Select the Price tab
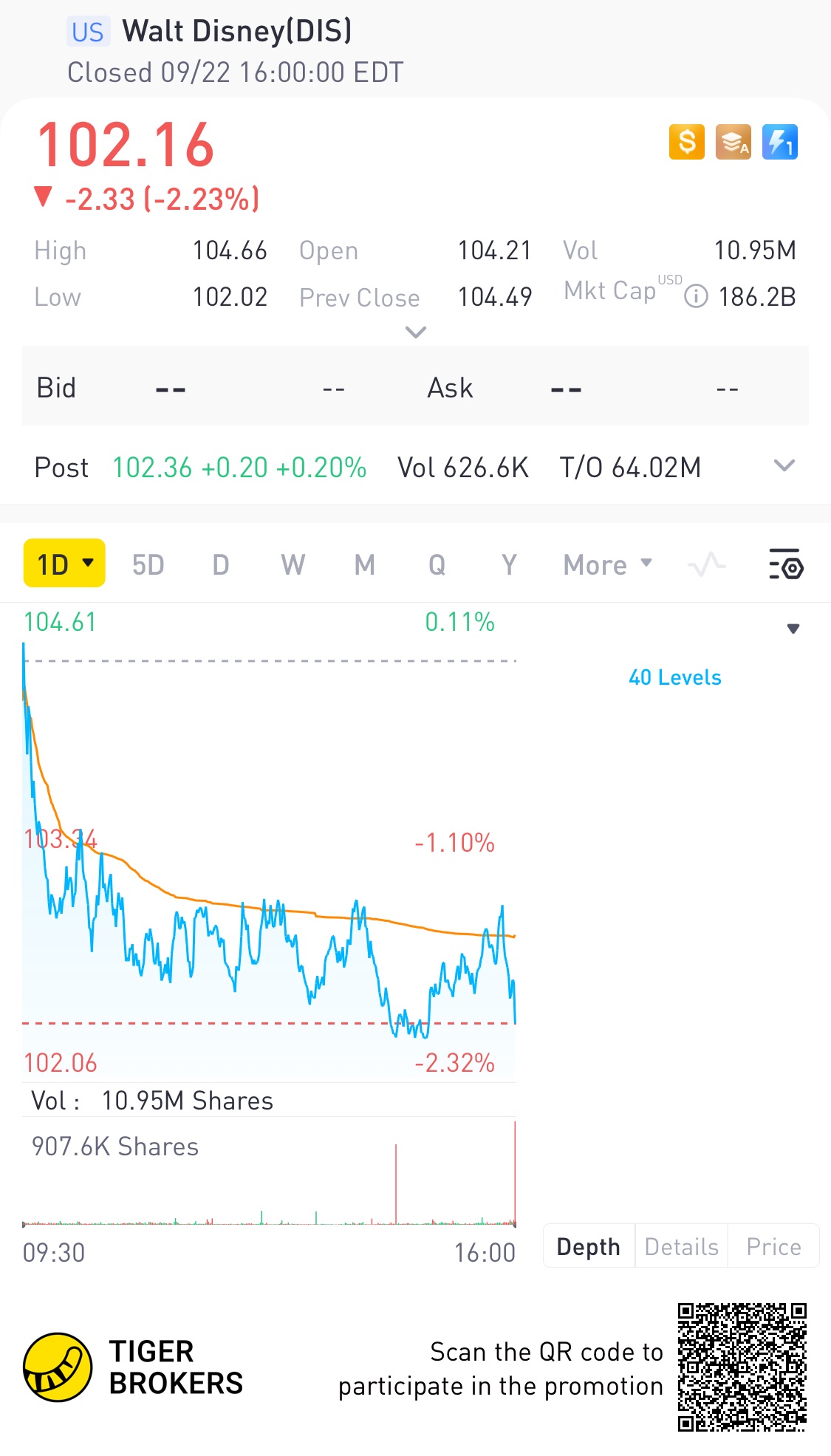The image size is (831, 1456). (x=773, y=1246)
